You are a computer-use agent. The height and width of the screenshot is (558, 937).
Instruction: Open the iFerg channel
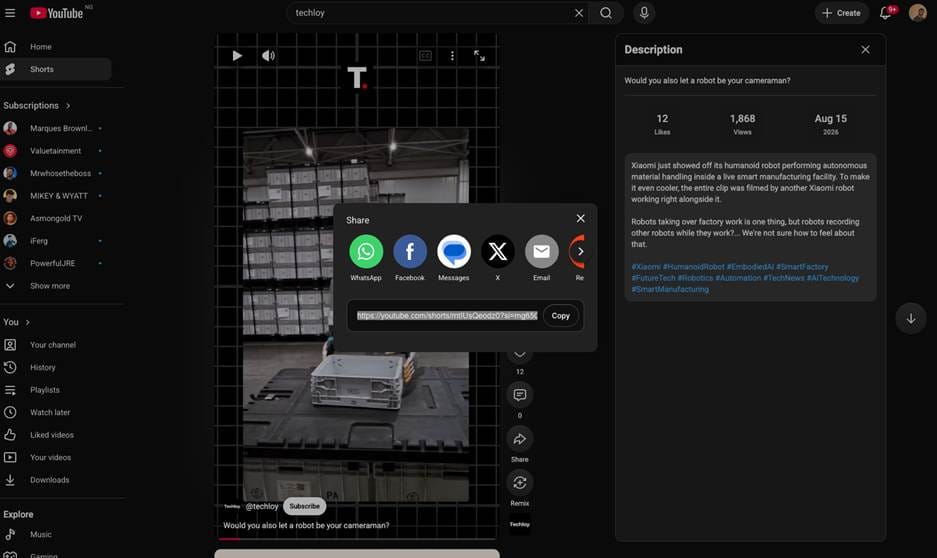coord(56,241)
